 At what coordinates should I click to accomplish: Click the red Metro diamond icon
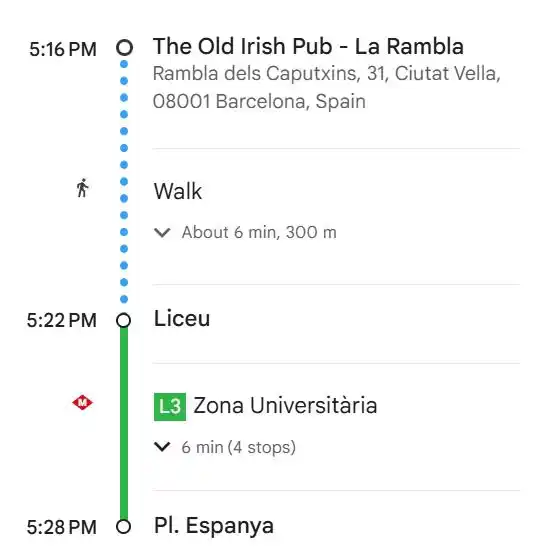point(82,403)
